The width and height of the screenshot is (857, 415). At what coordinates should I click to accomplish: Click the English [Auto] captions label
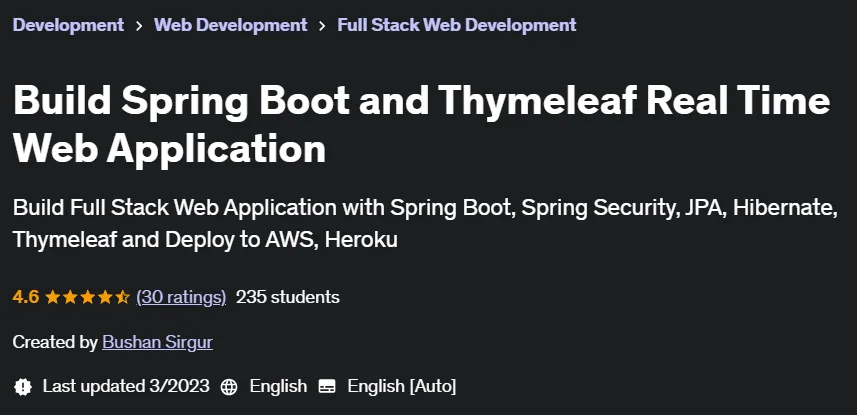coord(402,387)
